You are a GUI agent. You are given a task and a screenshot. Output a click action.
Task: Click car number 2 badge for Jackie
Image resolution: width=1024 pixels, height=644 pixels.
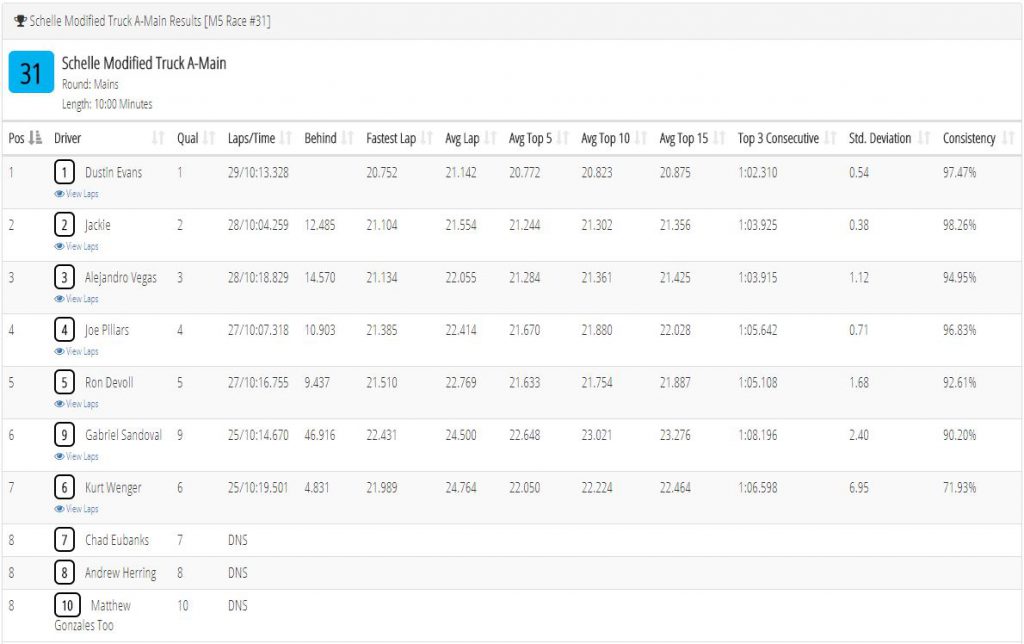tap(64, 225)
